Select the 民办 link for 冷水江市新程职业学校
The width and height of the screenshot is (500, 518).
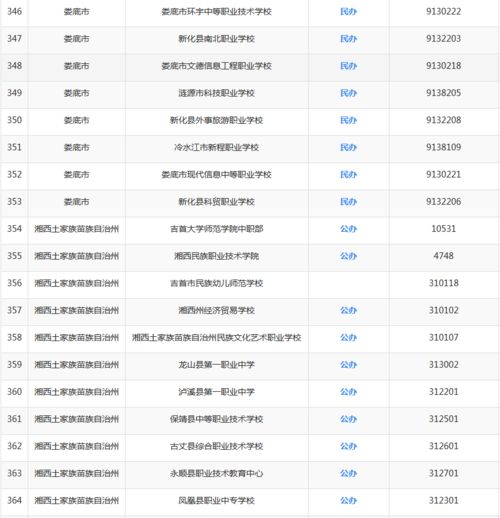tap(348, 147)
